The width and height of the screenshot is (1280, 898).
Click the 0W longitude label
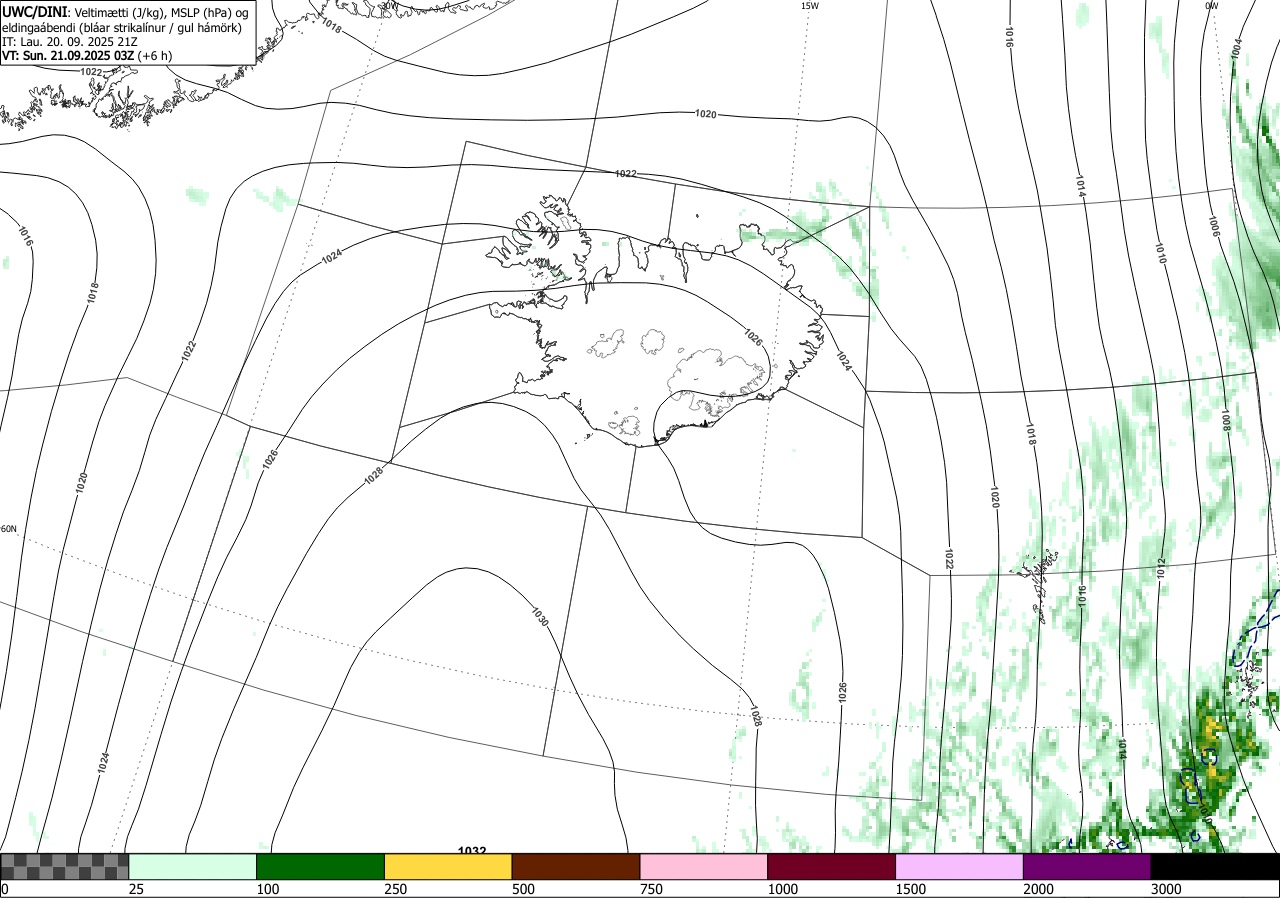pyautogui.click(x=1211, y=6)
